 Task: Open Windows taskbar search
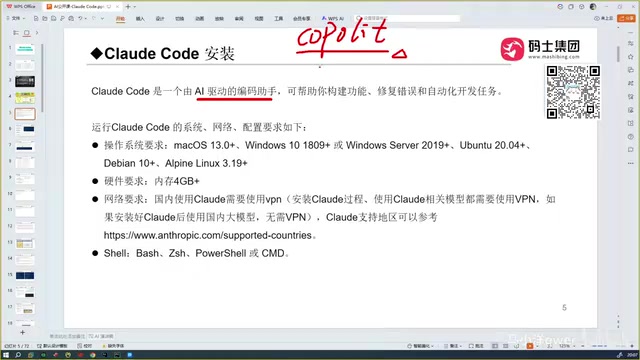point(18,355)
